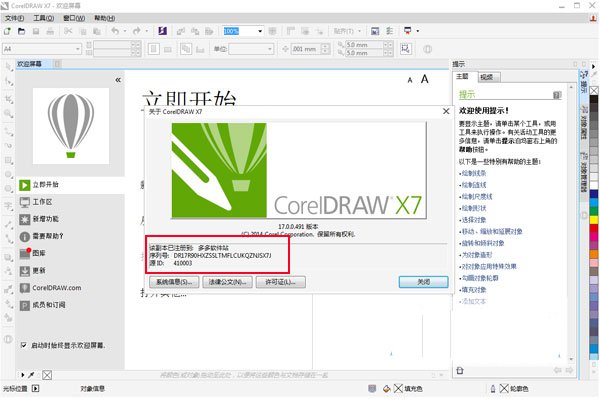The width and height of the screenshot is (600, 399).
Task: Click the Redo arrow icon
Action: coord(136,31)
